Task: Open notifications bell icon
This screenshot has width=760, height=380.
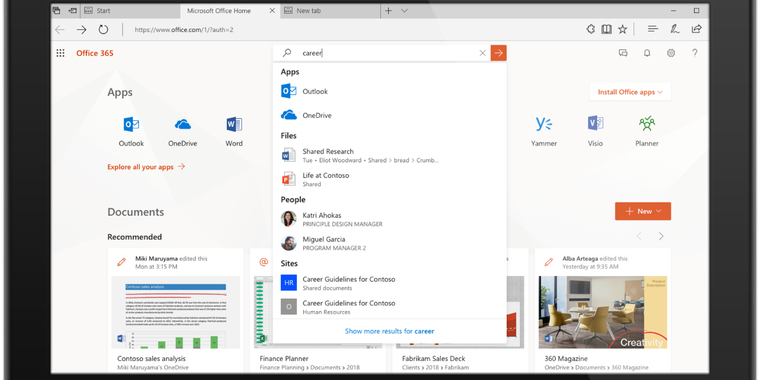Action: [647, 53]
